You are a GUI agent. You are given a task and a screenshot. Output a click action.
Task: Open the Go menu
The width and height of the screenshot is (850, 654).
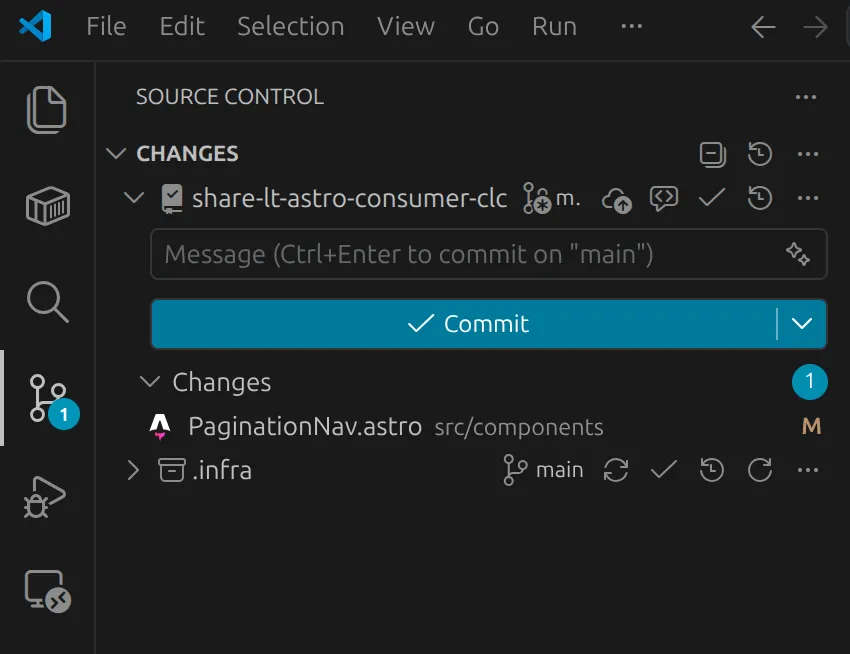(x=483, y=27)
